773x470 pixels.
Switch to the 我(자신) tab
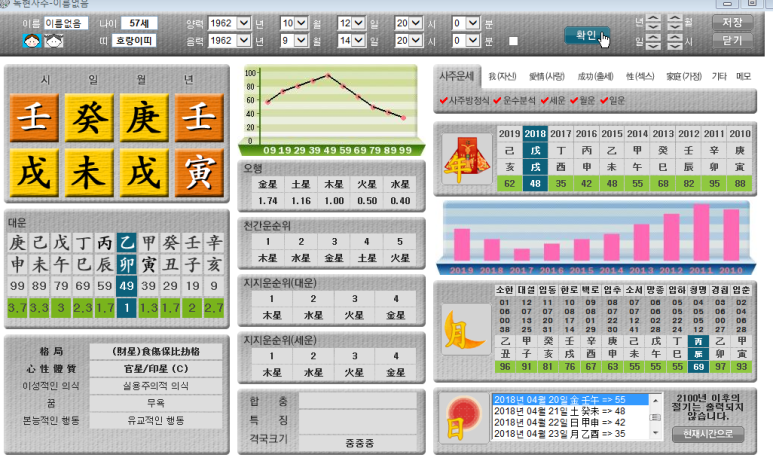point(502,76)
